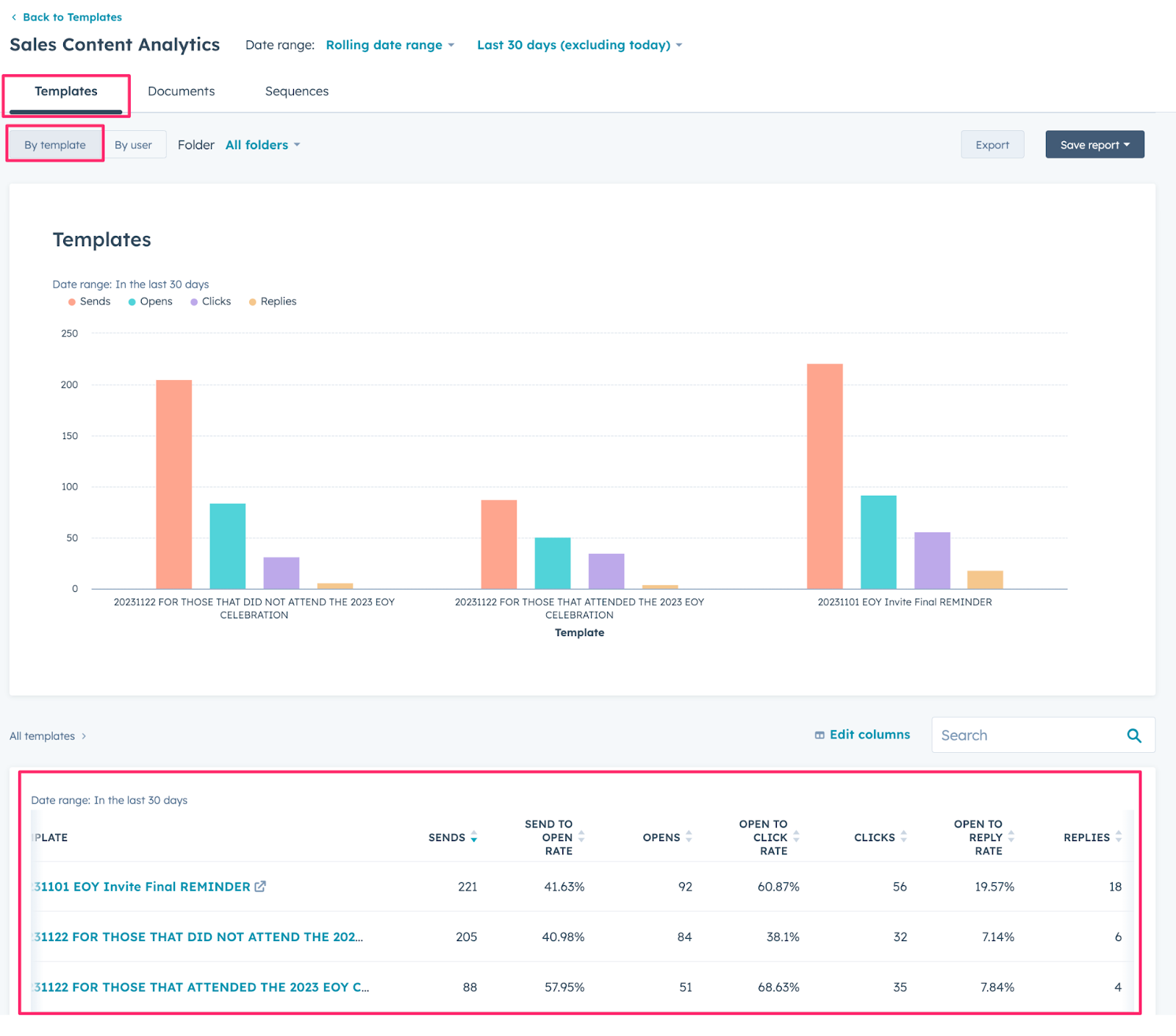Click the search magnifier icon

[1134, 735]
